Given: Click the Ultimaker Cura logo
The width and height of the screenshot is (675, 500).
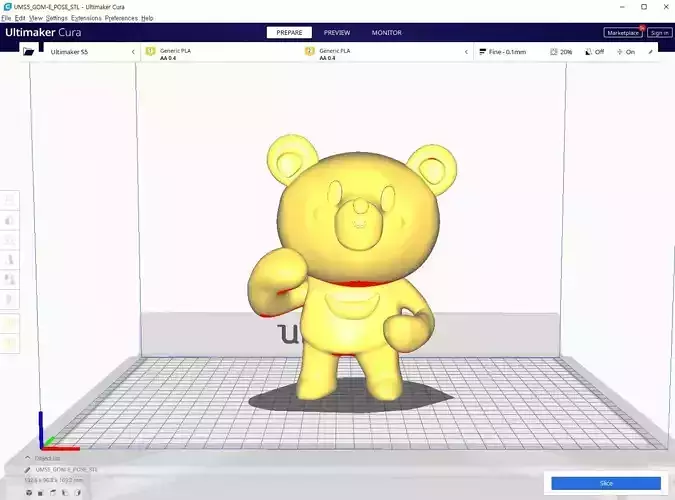Looking at the screenshot, I should pos(43,32).
